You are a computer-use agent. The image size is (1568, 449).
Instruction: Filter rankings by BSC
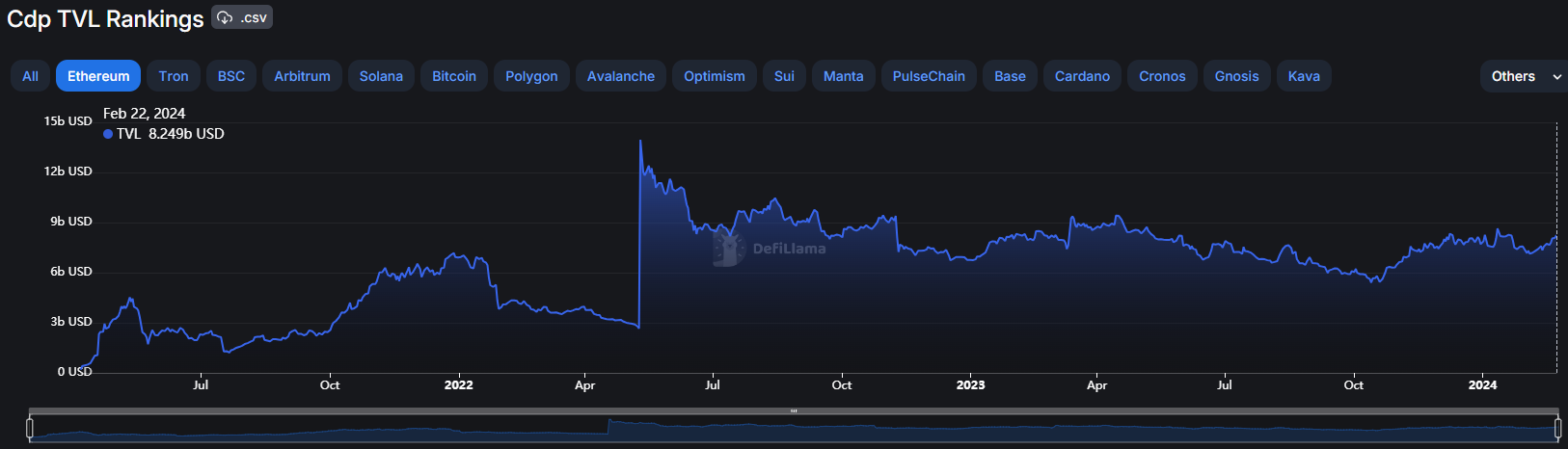pos(231,76)
